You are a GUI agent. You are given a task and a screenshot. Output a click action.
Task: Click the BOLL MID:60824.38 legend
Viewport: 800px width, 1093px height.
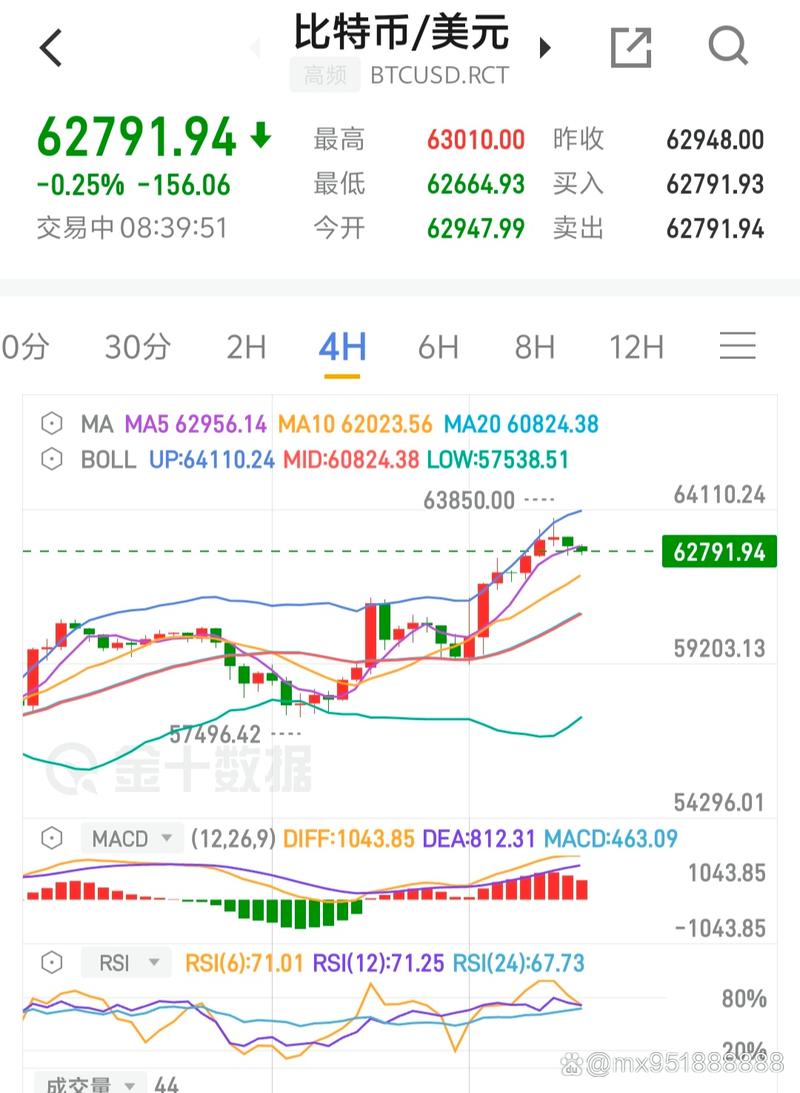click(351, 459)
